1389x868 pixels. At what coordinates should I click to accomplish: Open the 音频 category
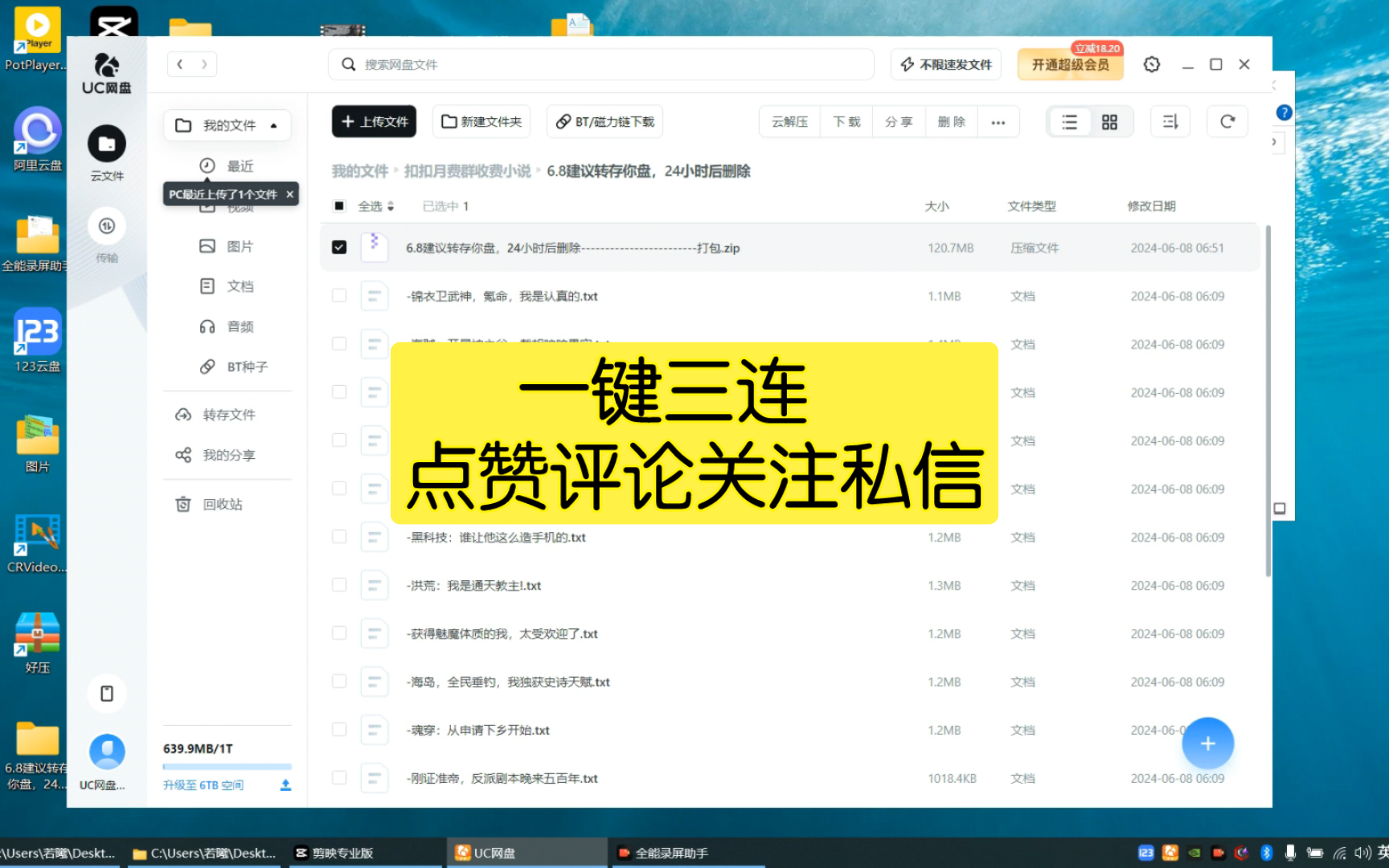(227, 326)
